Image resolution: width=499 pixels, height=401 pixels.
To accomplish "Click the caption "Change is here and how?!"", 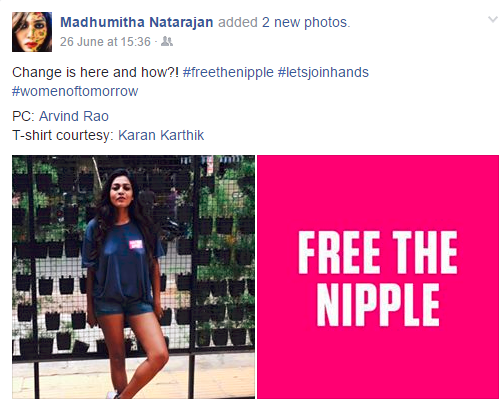I will pyautogui.click(x=96, y=72).
